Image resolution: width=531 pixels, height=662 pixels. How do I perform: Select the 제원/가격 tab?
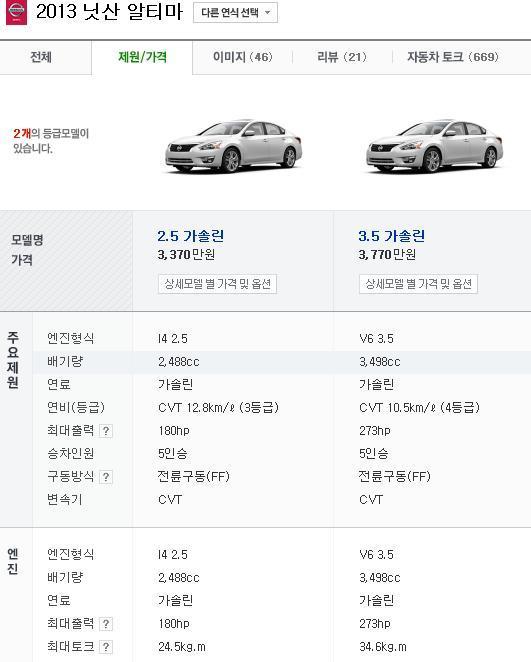[x=142, y=57]
